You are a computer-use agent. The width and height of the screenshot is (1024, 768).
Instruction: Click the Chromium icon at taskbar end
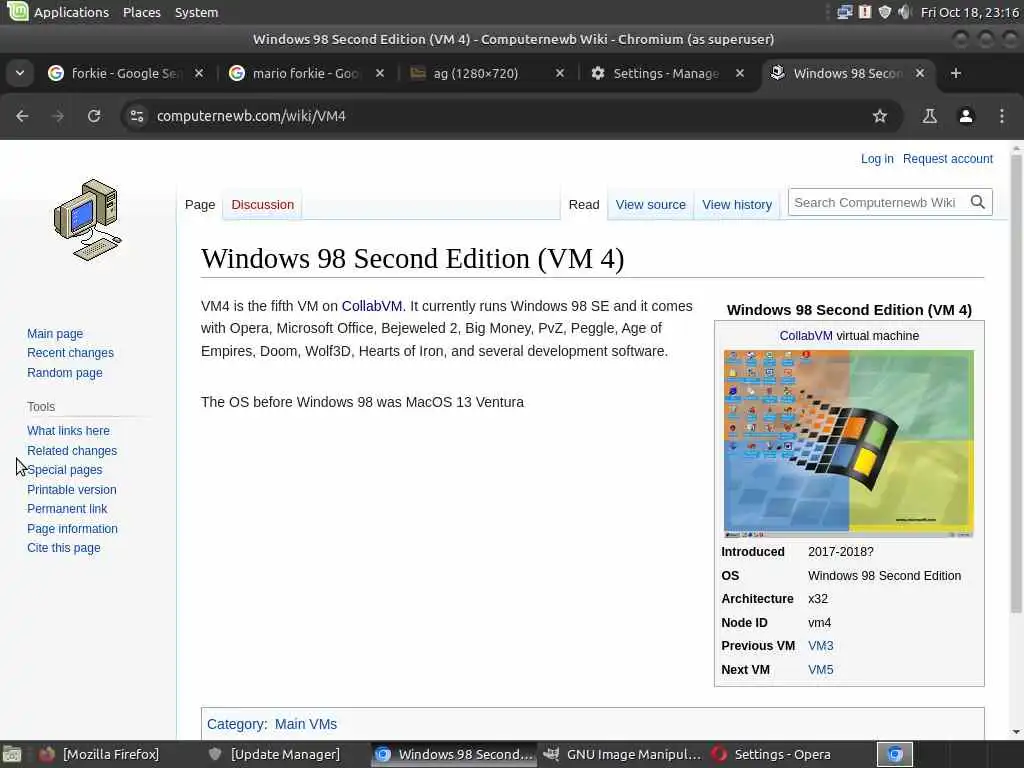tap(894, 754)
